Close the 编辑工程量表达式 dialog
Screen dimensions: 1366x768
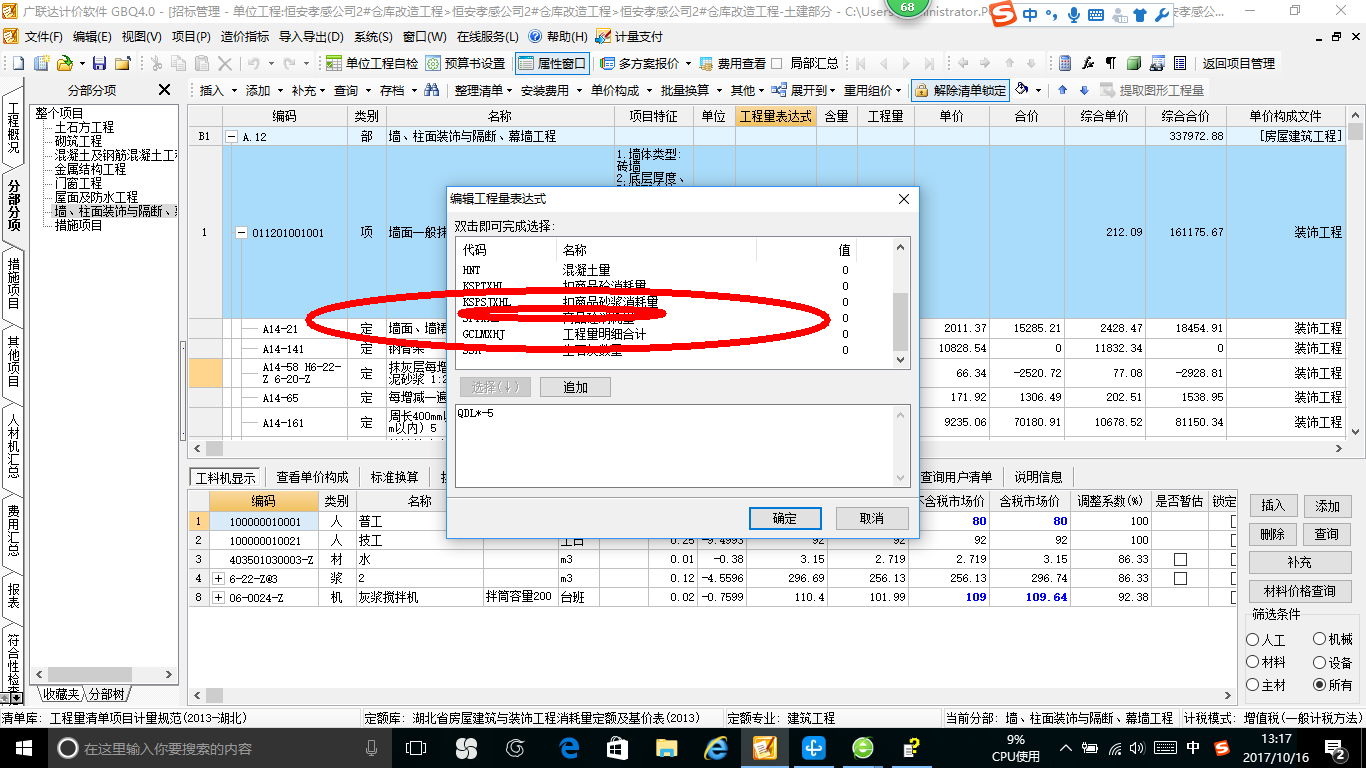click(x=904, y=199)
